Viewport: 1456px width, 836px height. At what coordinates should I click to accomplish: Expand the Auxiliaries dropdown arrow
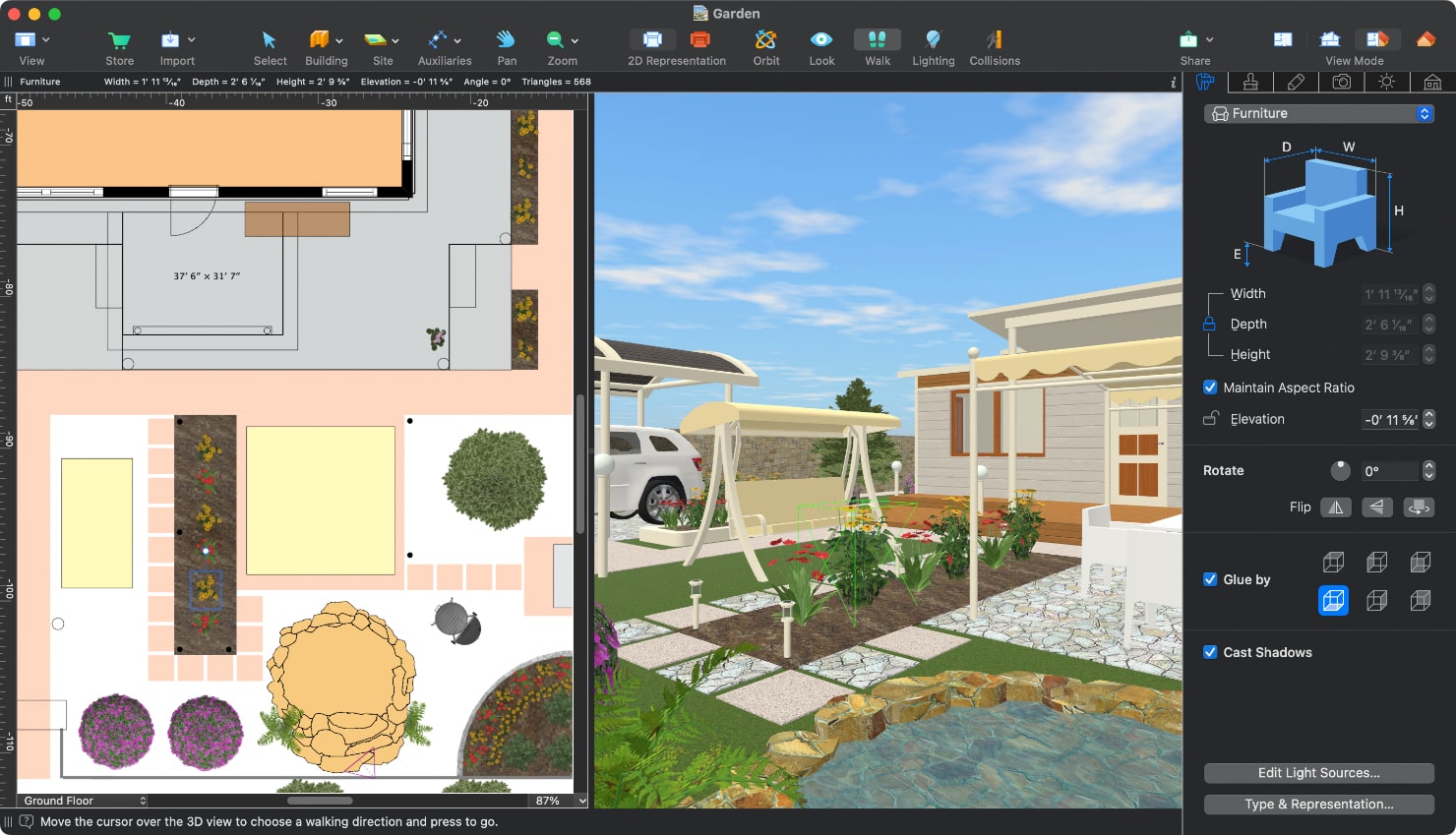point(457,41)
